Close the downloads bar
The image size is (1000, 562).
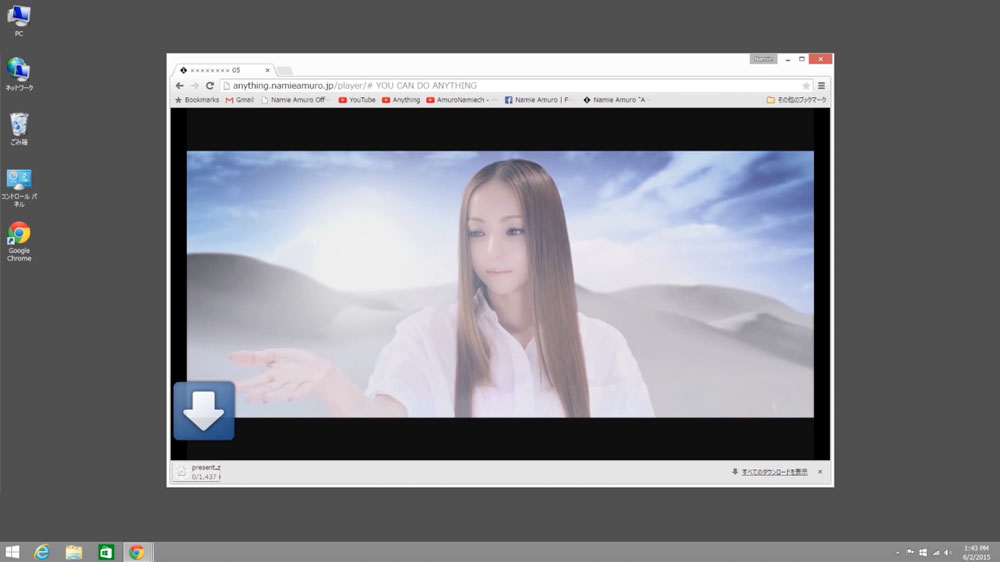(x=820, y=472)
